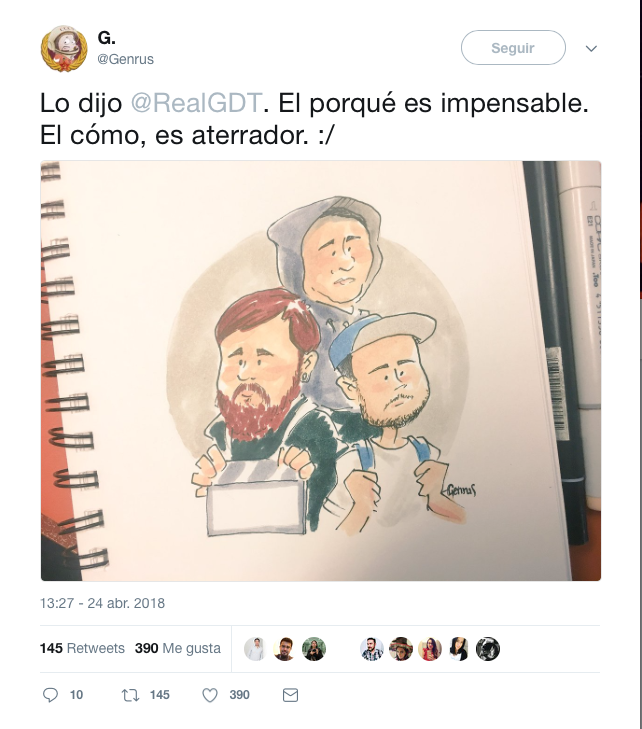Expand the tweet options chevron menu

coord(591,48)
